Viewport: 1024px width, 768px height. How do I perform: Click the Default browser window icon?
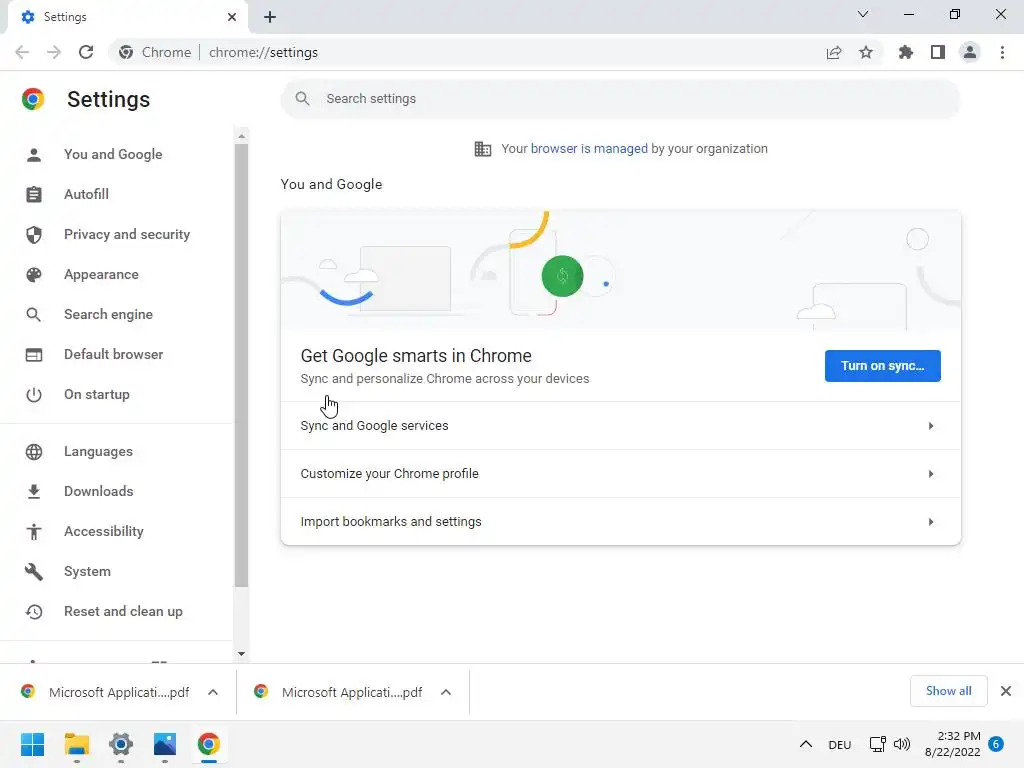[34, 355]
